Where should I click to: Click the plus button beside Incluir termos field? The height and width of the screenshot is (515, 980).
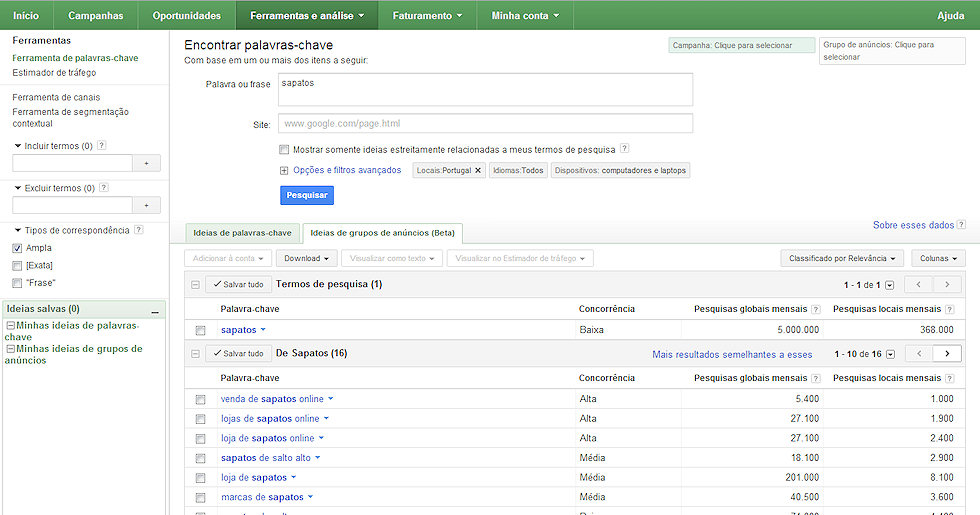coord(146,163)
